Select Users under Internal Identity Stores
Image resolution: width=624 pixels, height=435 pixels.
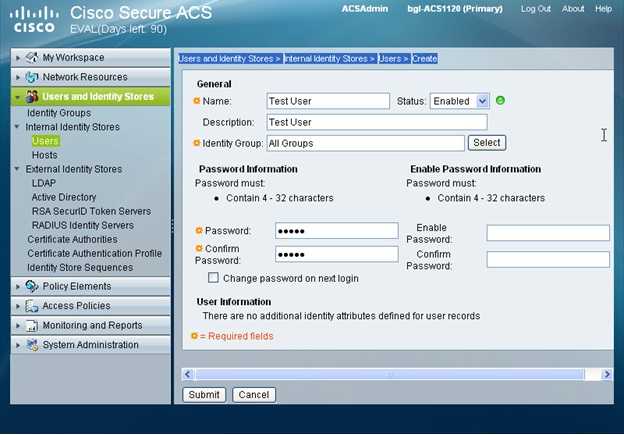point(45,141)
